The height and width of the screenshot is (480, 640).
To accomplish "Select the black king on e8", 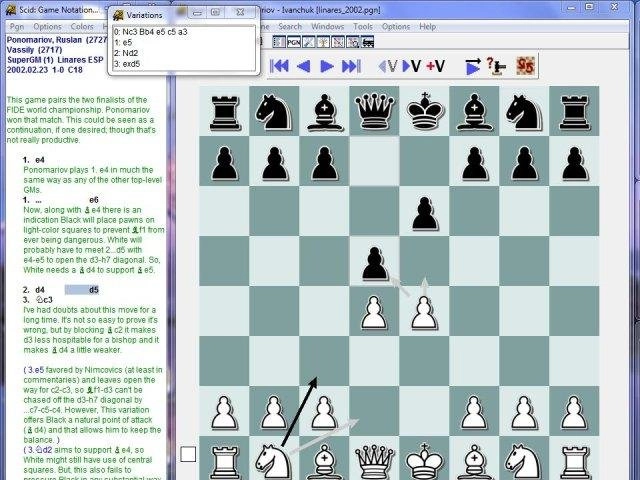I will tap(424, 111).
